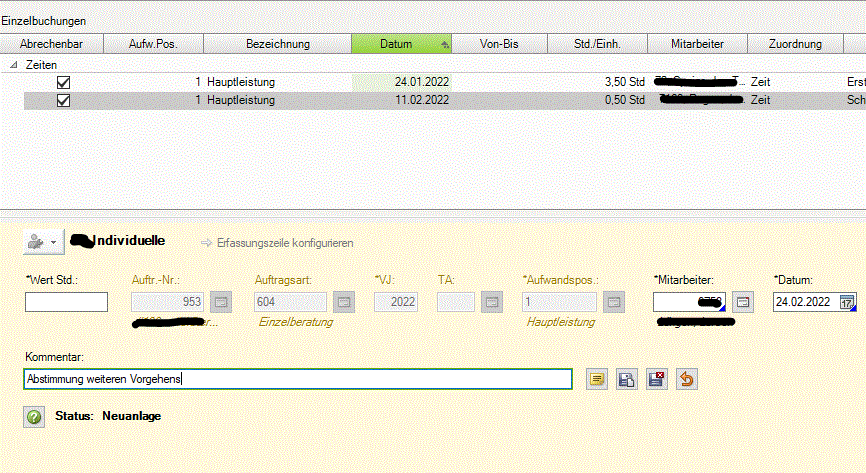Screen dimensions: 866x473
Task: Click the Auftr.-Nr. field showing 953
Action: pos(167,302)
